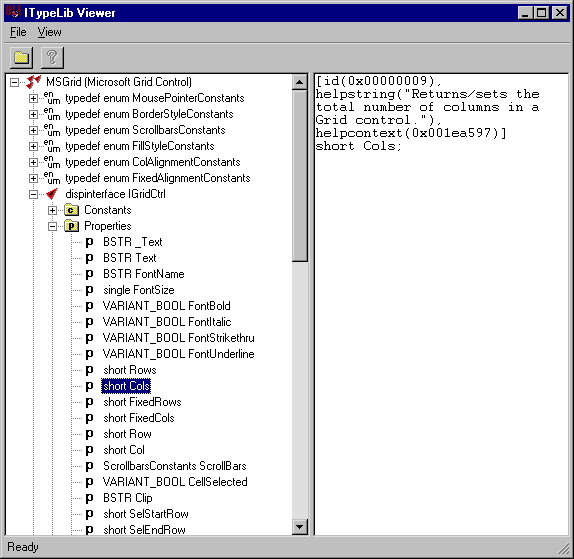This screenshot has height=559, width=574.
Task: Click the help question mark toolbar button
Action: click(52, 57)
